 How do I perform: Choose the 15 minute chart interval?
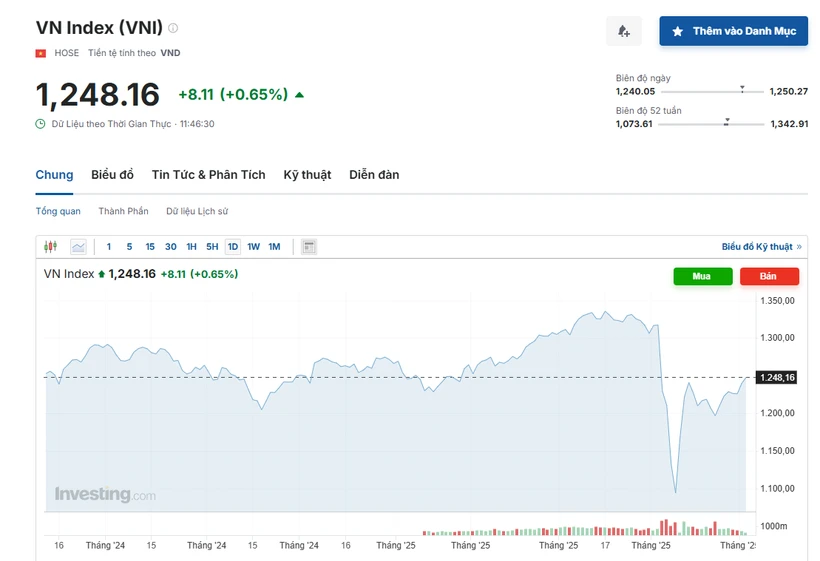[x=150, y=246]
